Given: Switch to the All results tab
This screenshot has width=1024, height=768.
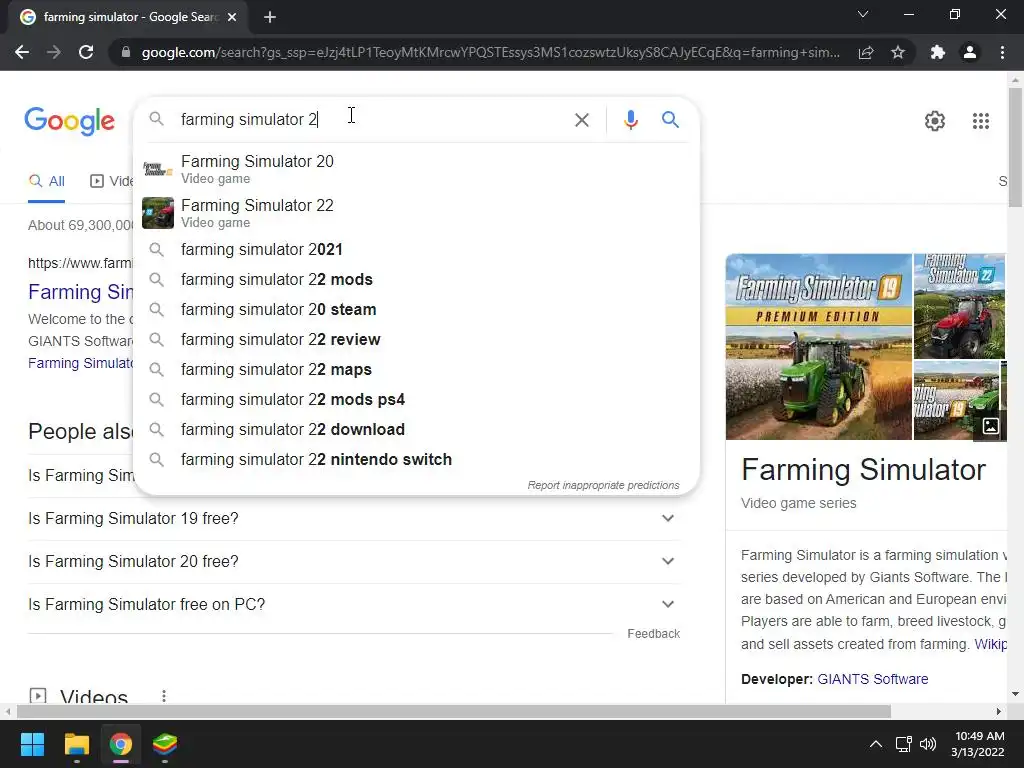Looking at the screenshot, I should tap(46, 181).
